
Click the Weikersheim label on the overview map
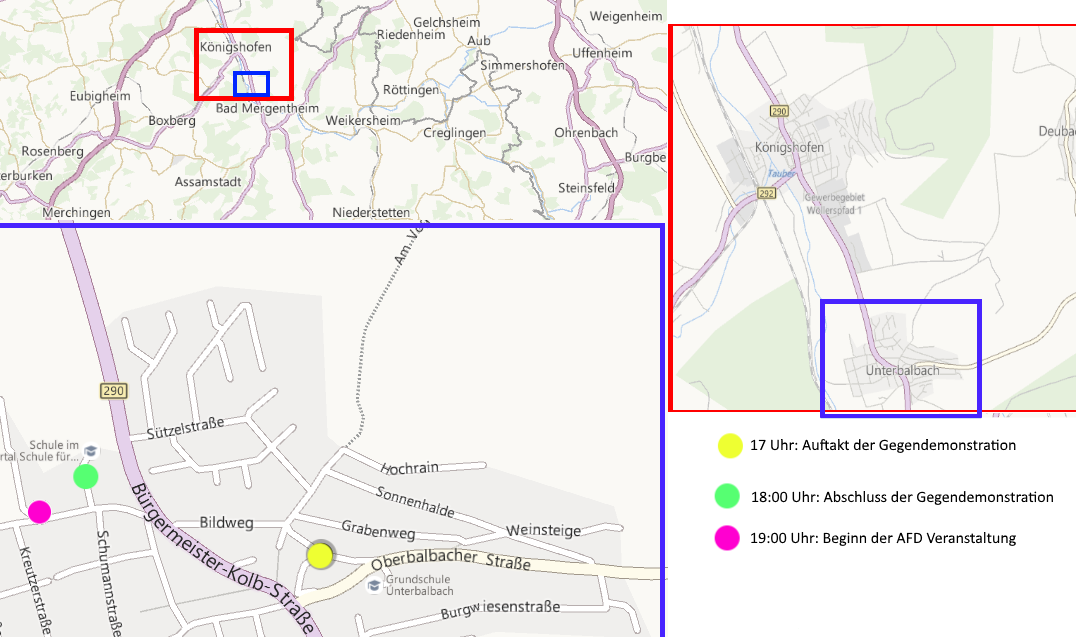point(362,121)
